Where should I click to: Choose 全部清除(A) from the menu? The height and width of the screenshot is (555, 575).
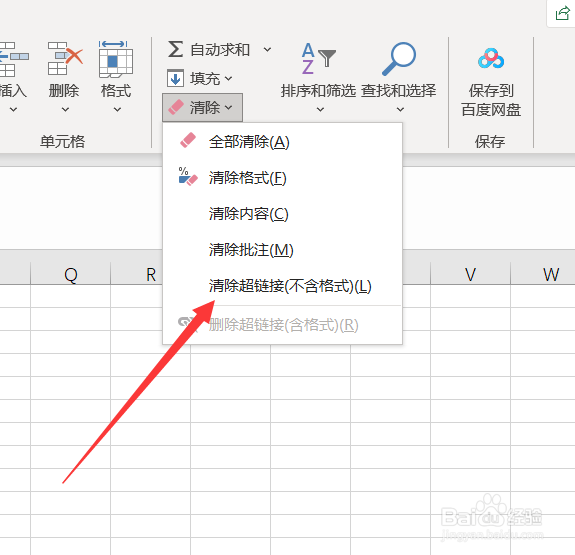coord(282,142)
